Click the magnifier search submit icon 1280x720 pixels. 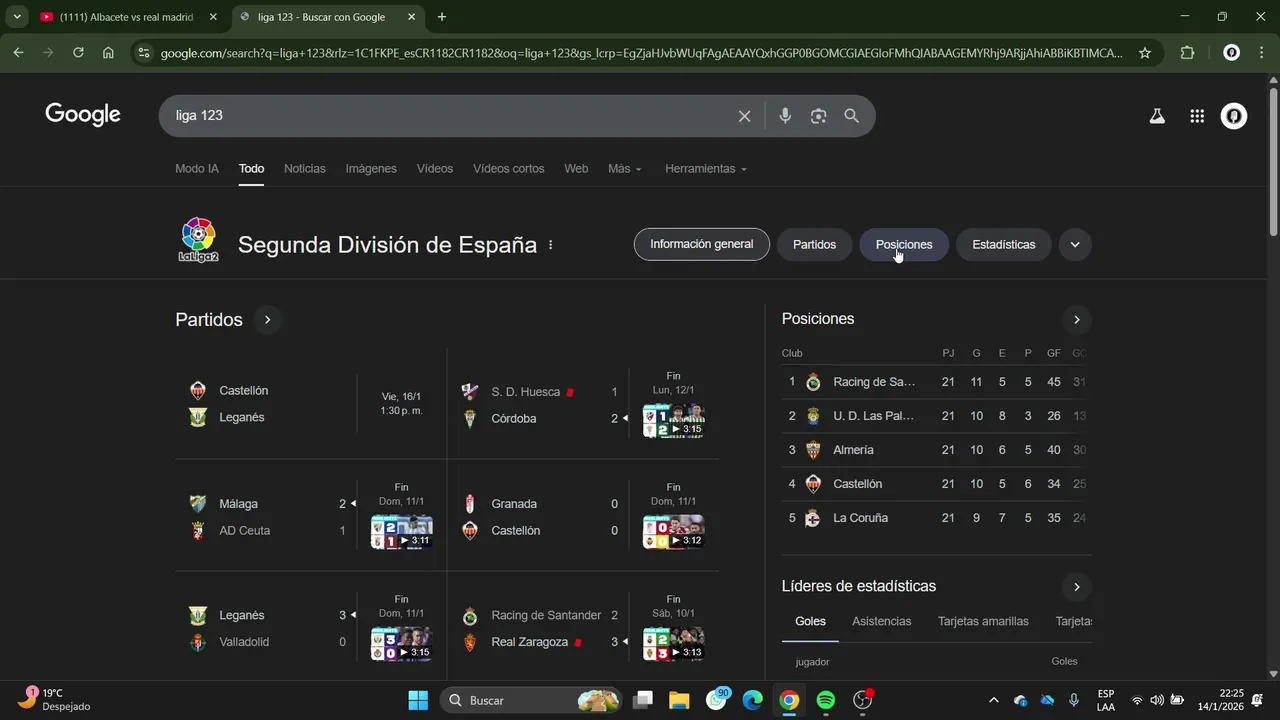[x=851, y=116]
